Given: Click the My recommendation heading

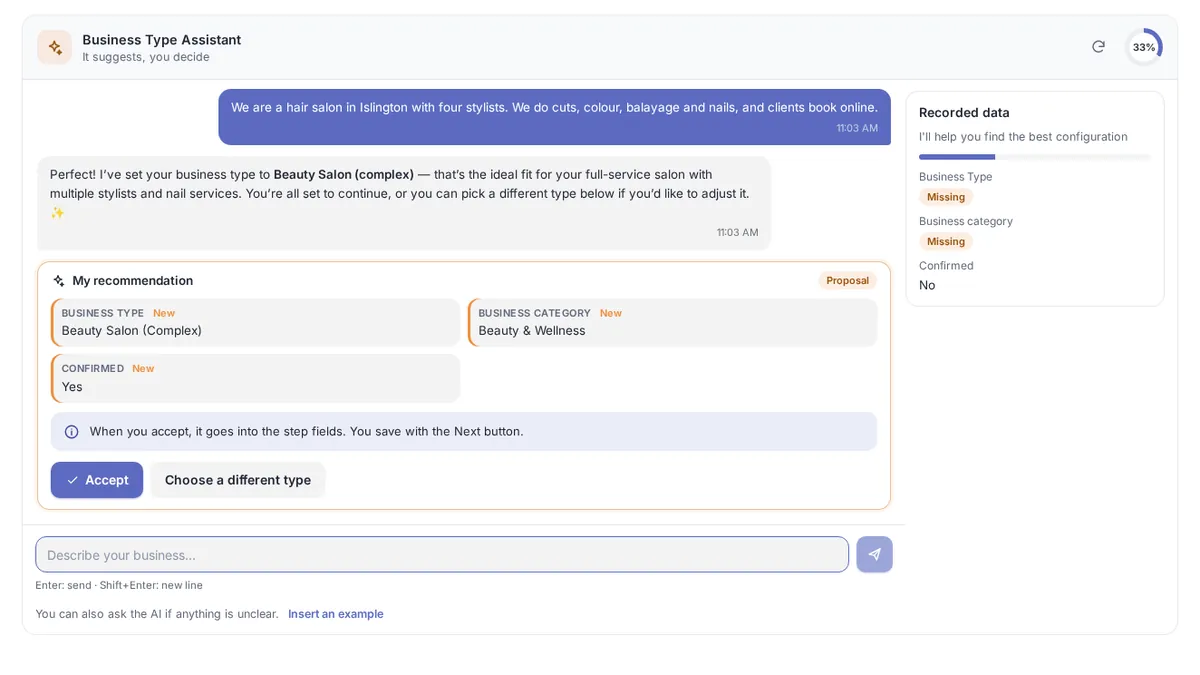Looking at the screenshot, I should point(133,281).
